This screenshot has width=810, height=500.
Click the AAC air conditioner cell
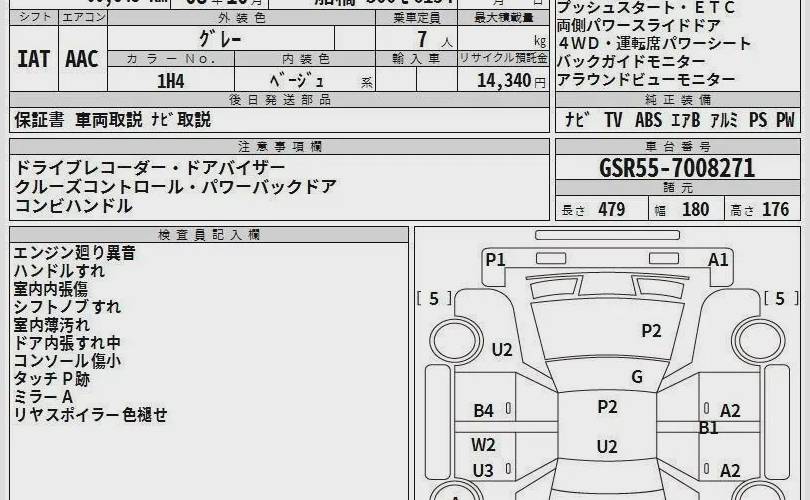[x=81, y=59]
